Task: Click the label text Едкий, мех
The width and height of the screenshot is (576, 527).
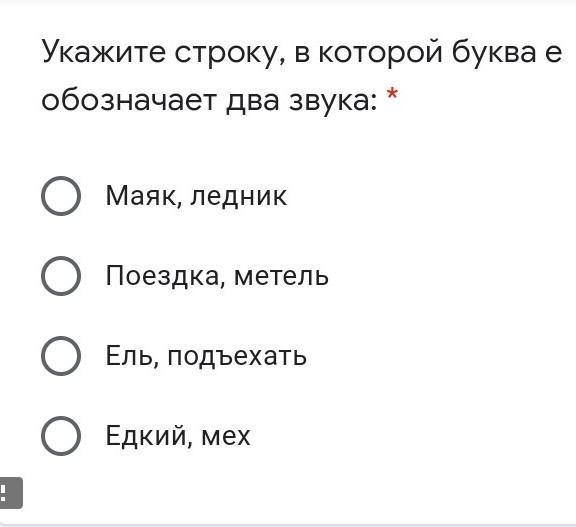Action: tap(178, 436)
